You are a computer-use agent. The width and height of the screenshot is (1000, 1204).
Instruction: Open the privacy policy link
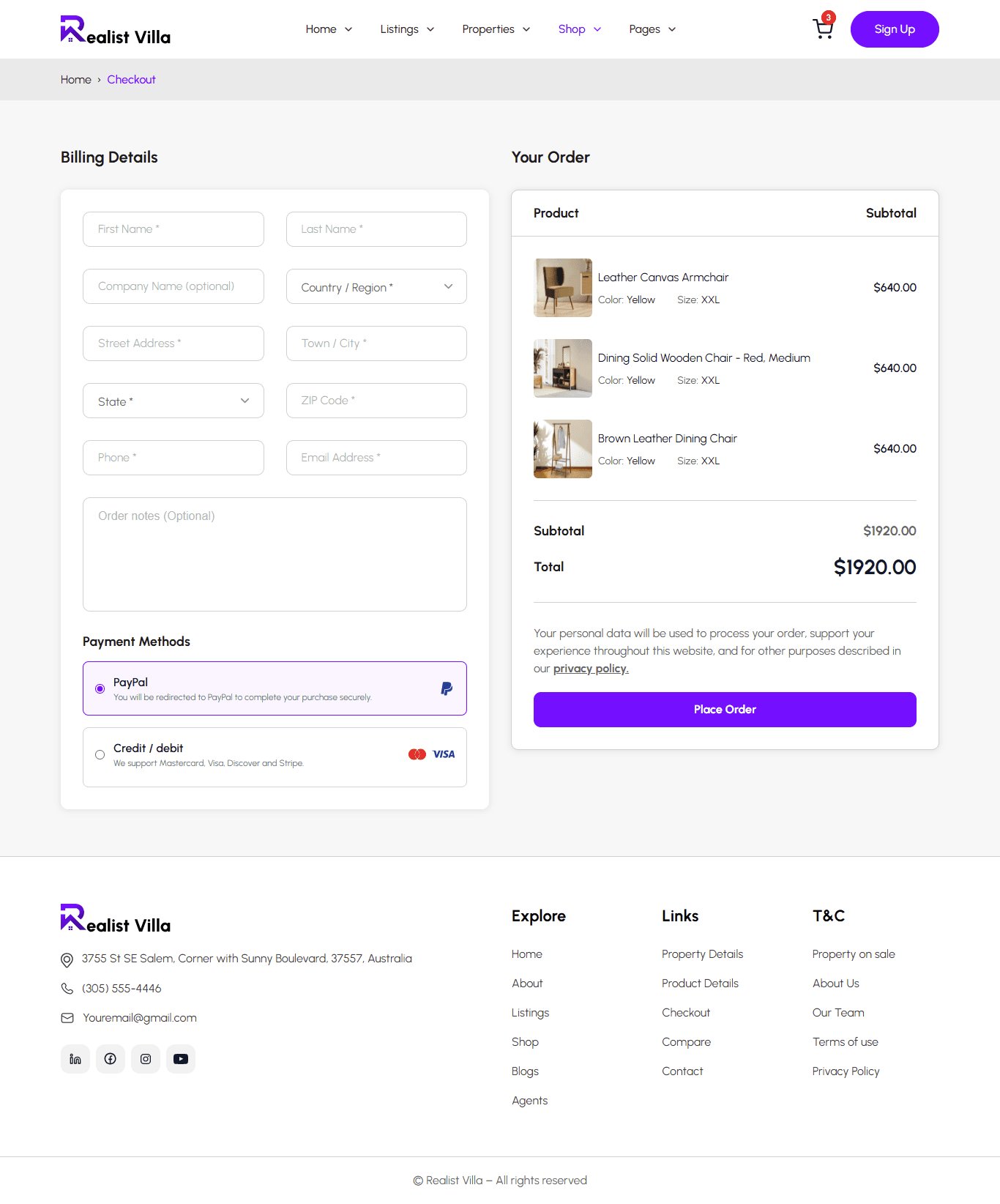(x=591, y=669)
